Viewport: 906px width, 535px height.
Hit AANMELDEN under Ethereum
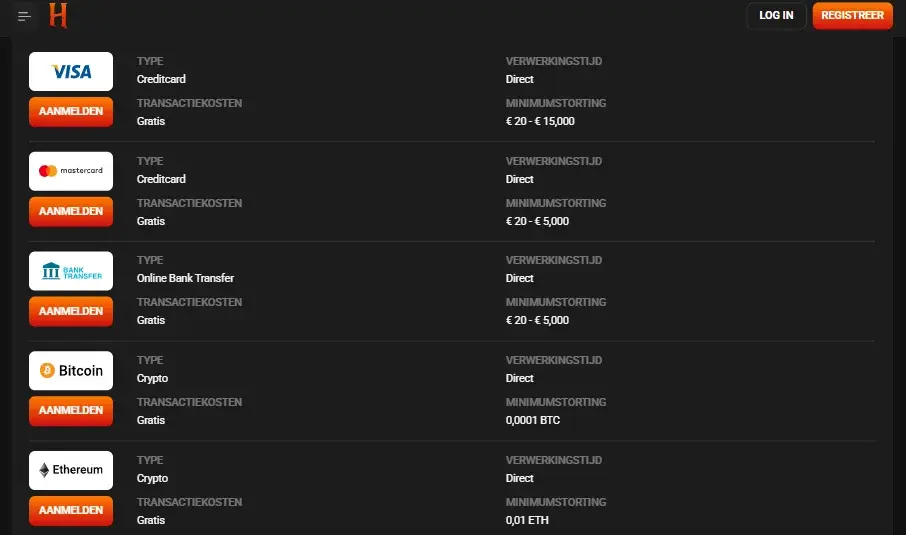pyautogui.click(x=71, y=510)
